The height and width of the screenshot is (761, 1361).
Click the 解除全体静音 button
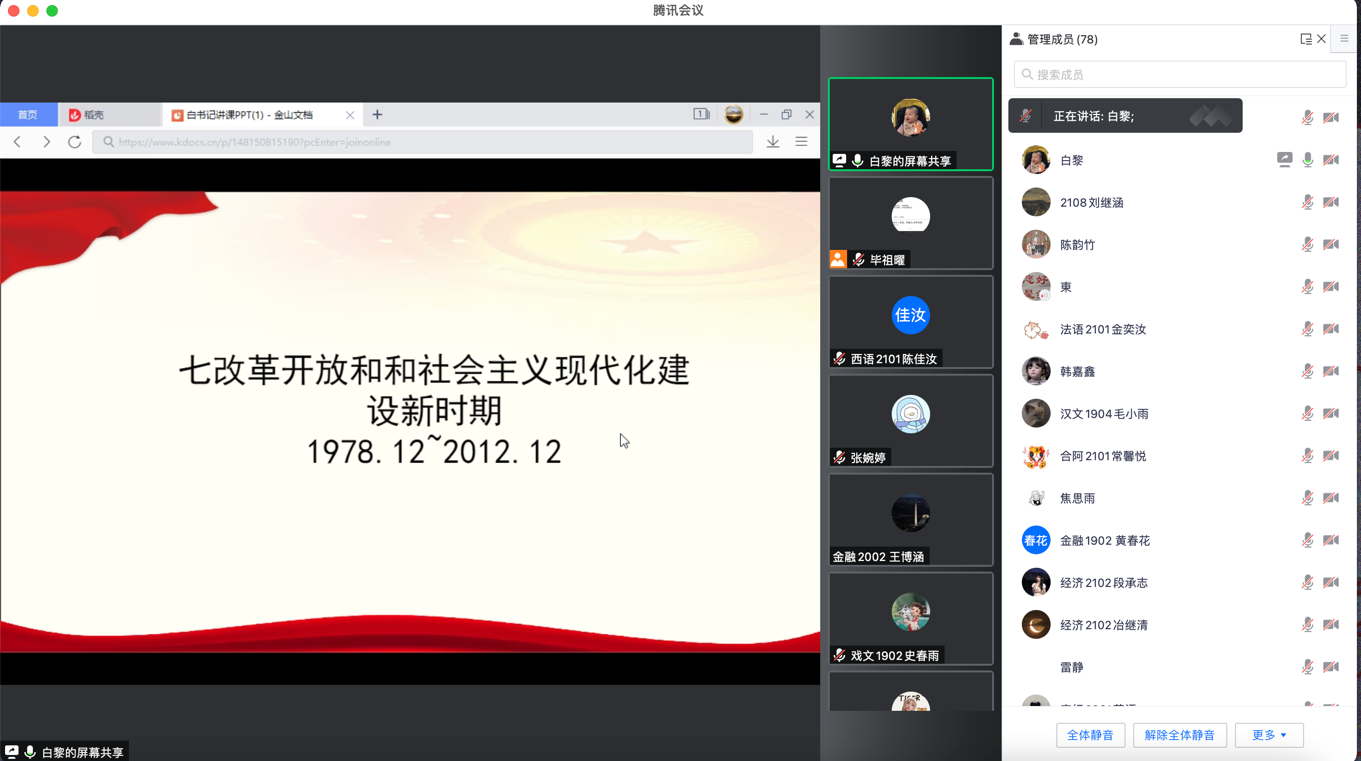tap(1179, 735)
